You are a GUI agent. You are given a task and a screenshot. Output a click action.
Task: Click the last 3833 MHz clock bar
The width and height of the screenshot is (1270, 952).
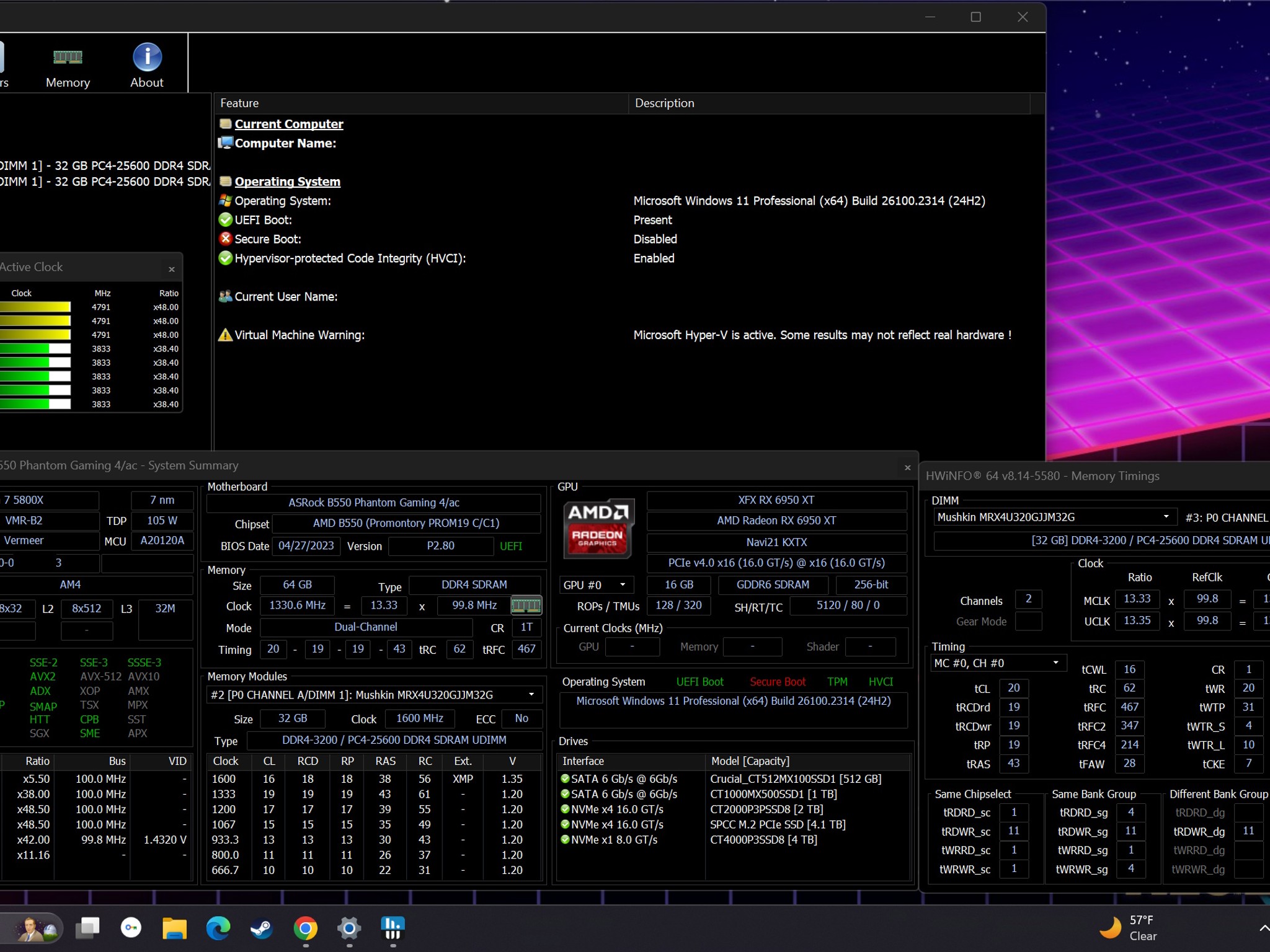tap(35, 404)
